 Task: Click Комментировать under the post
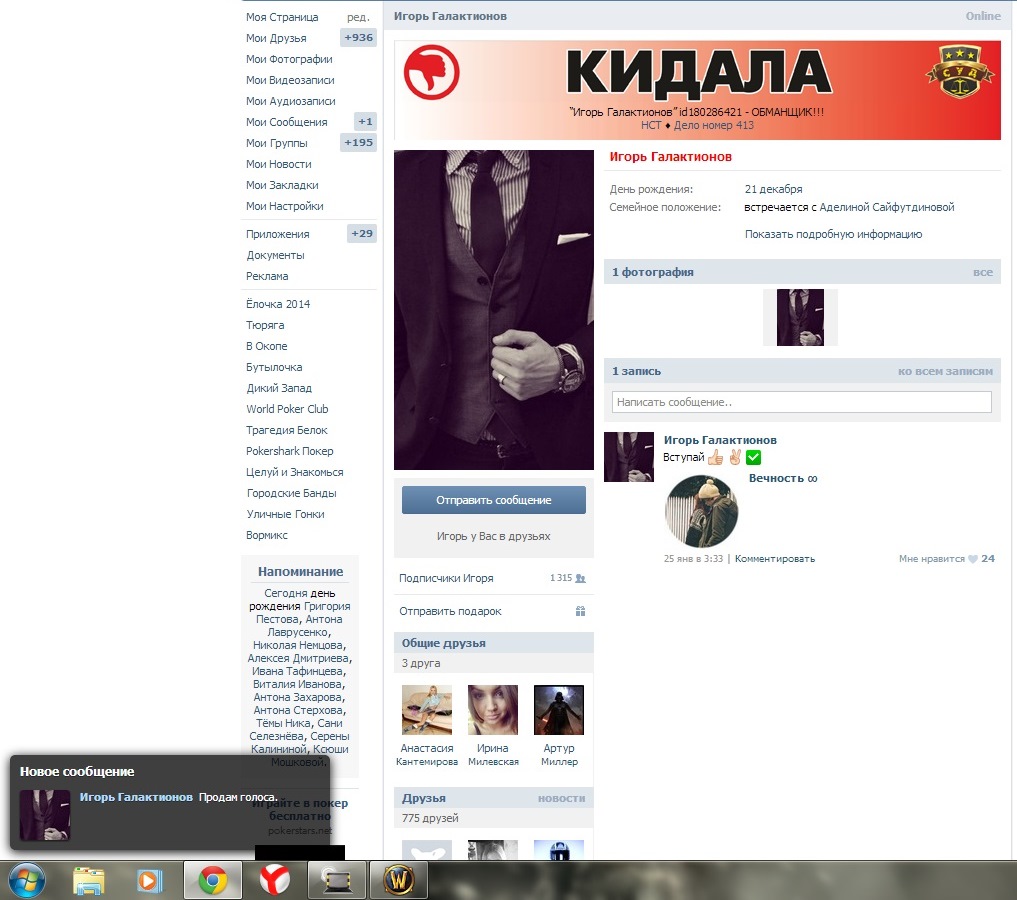[x=775, y=559]
